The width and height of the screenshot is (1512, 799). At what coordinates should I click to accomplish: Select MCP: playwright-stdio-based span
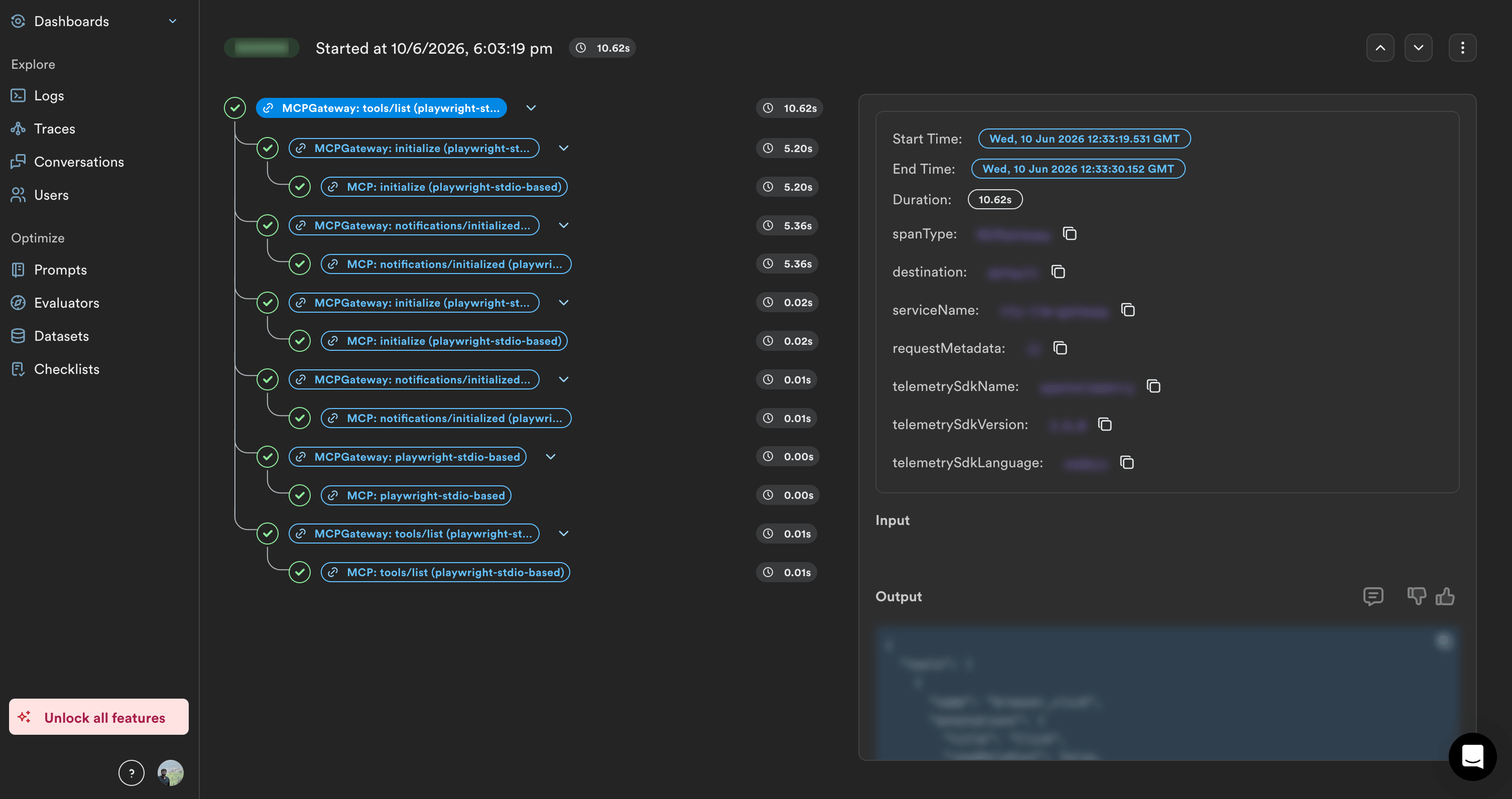(416, 496)
